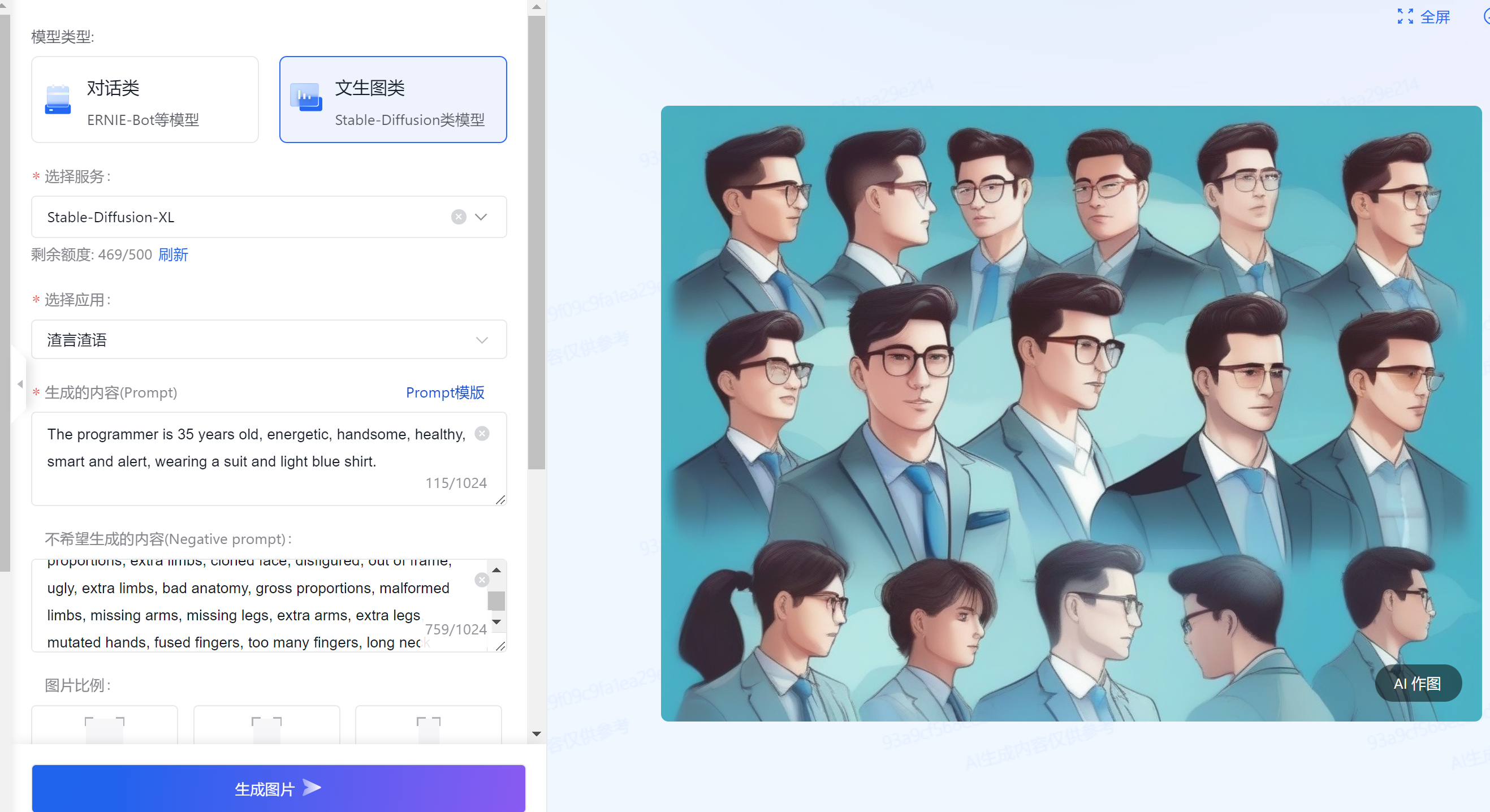Viewport: 1490px width, 812px height.
Task: Expand the Stable-Diffusion-XL service dropdown
Action: [x=481, y=217]
